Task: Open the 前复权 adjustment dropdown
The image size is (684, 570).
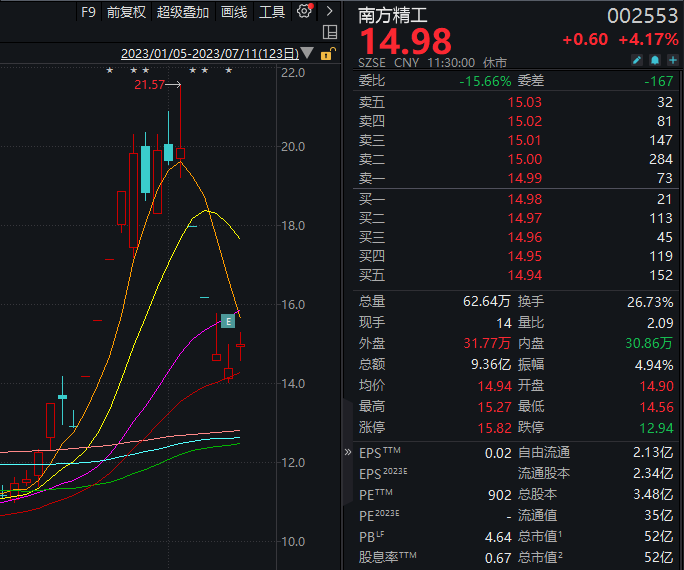Action: click(x=126, y=12)
